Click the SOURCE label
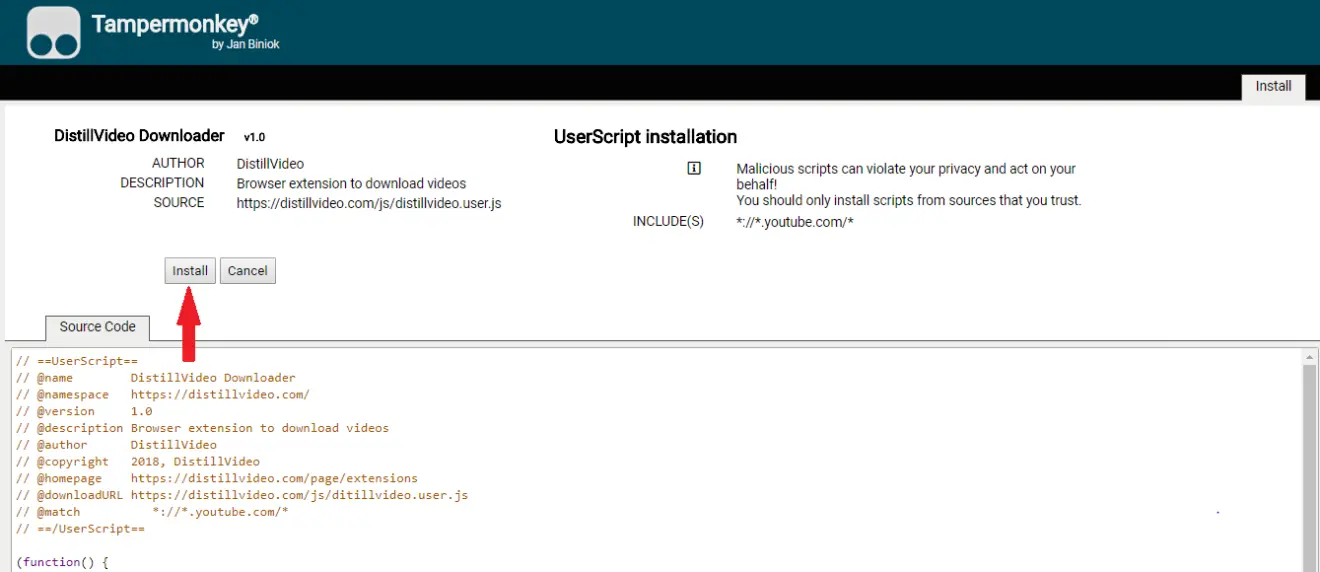The width and height of the screenshot is (1320, 572). [x=179, y=203]
